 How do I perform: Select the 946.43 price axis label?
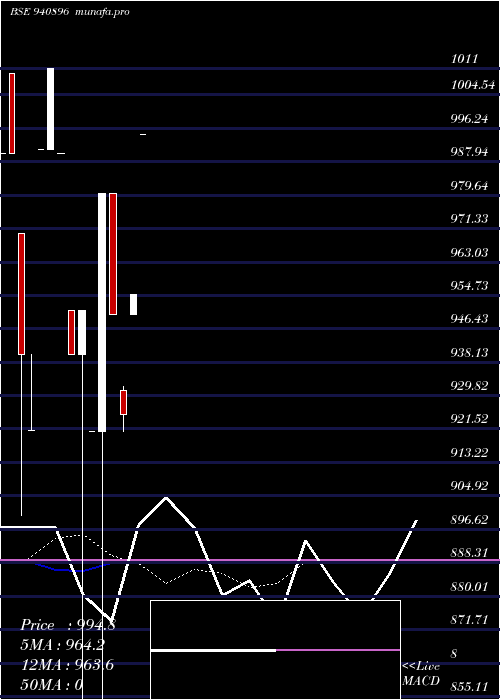coord(469,319)
